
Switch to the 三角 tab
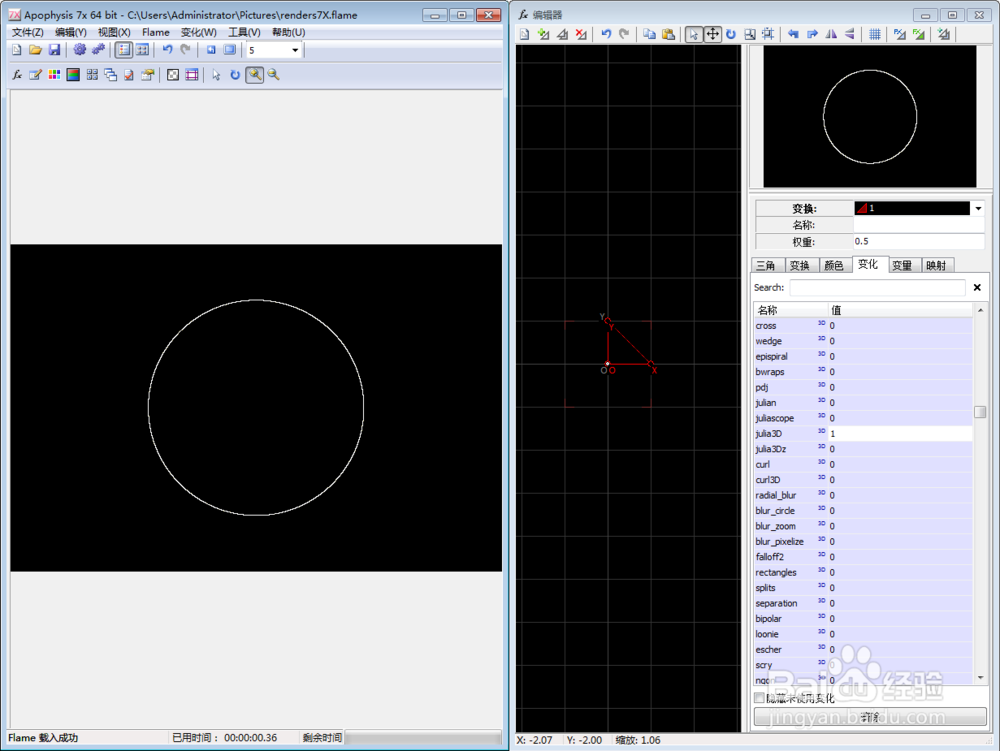click(x=766, y=265)
